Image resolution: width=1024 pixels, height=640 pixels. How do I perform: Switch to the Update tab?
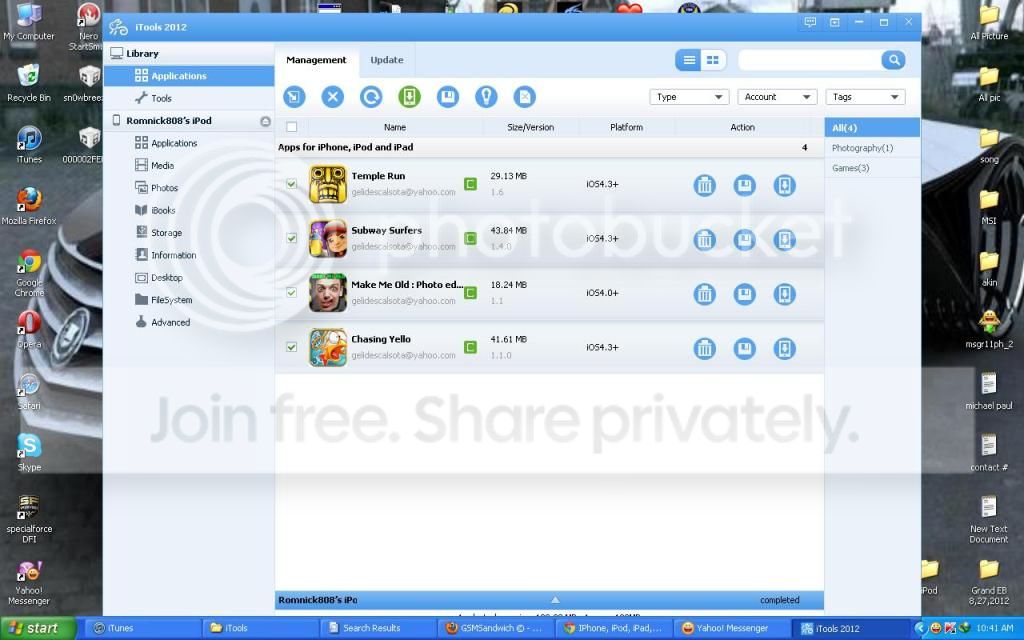(387, 60)
